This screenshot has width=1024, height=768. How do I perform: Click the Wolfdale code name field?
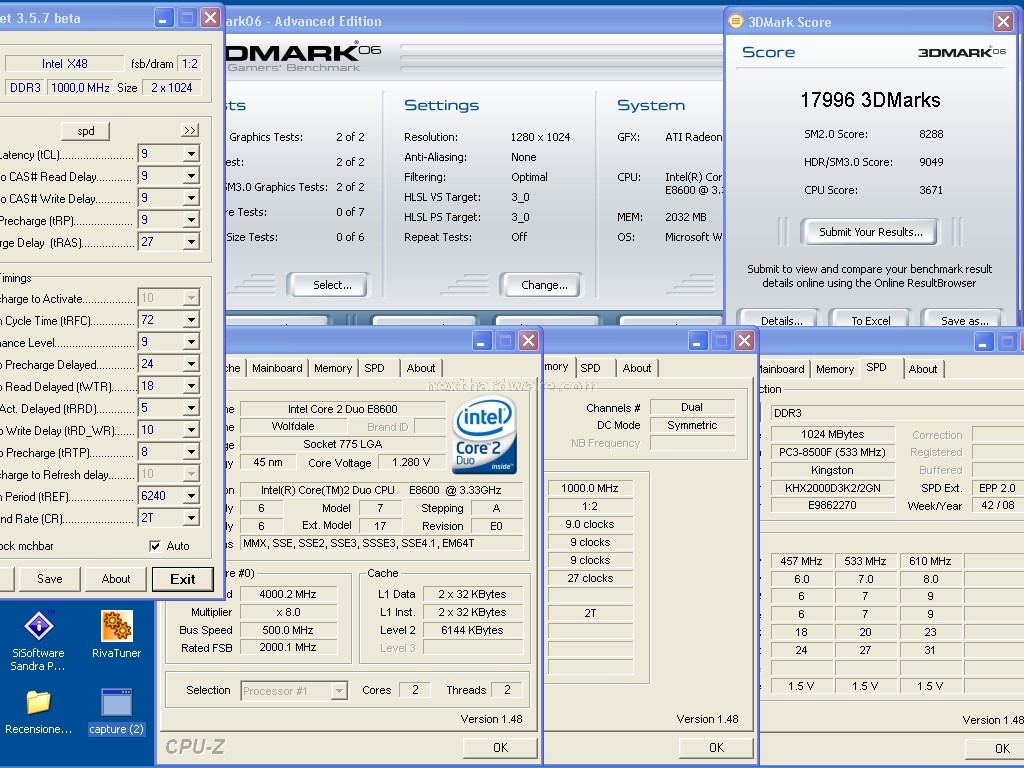point(293,426)
